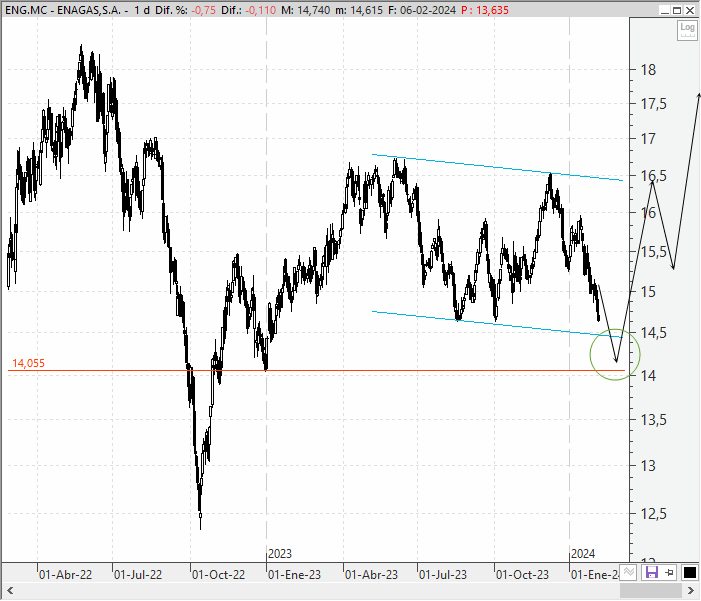Click the double-chevron expand icon
The image size is (701, 601).
[629, 572]
